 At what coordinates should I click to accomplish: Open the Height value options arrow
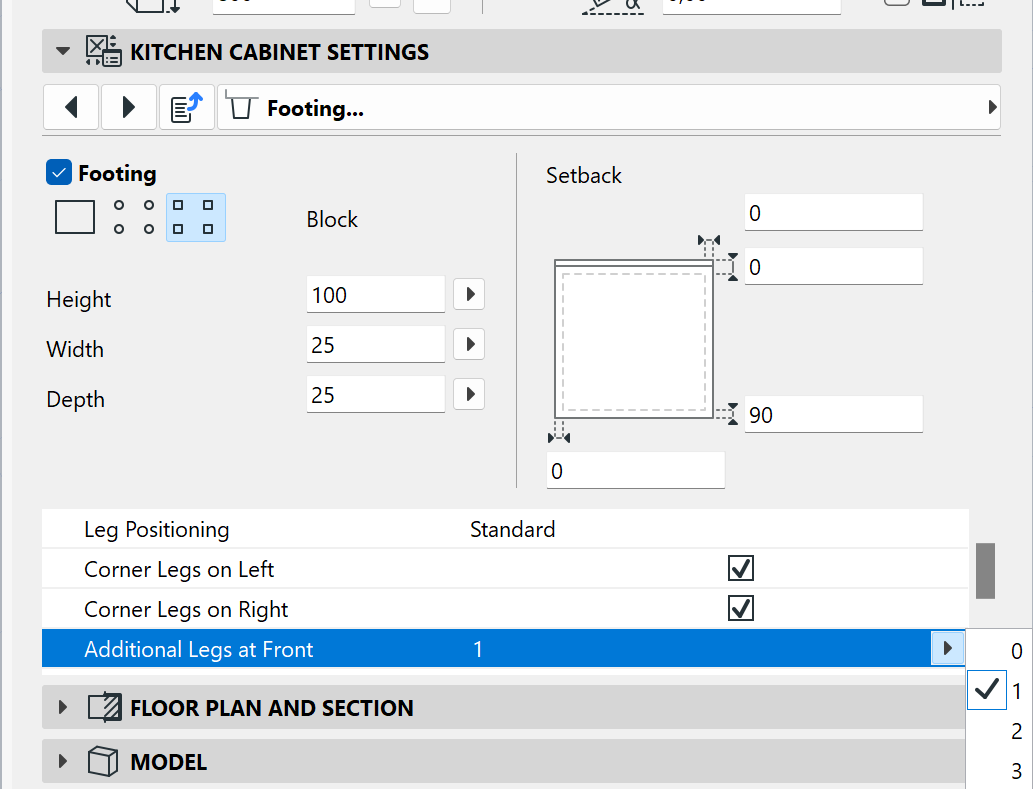point(468,294)
